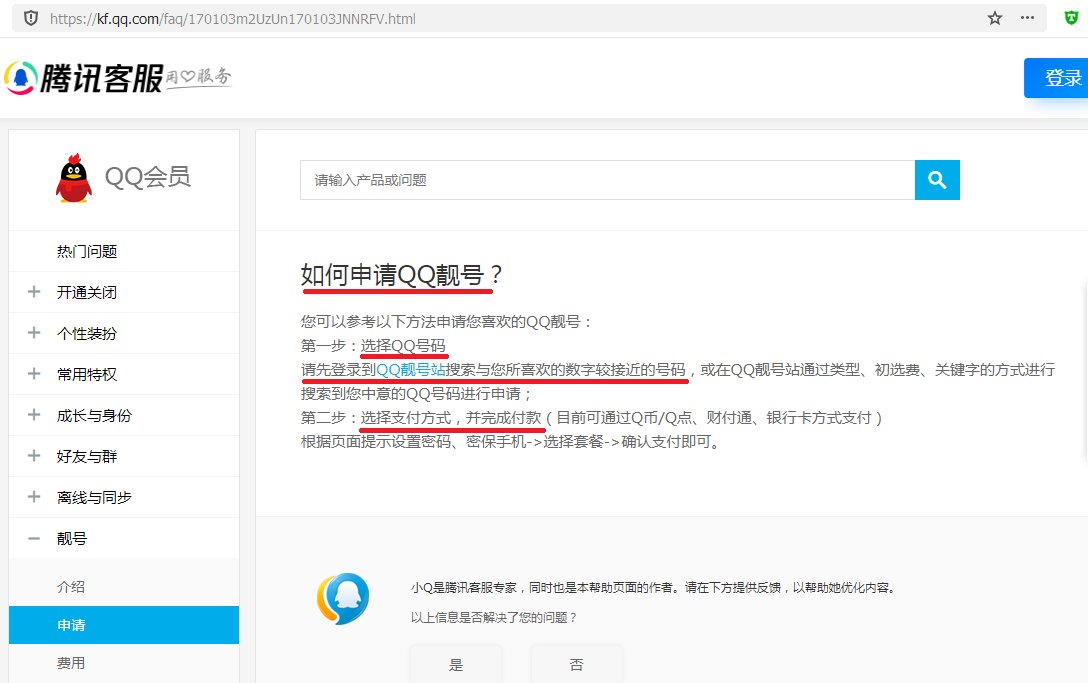Expand the 离线与同步 plus icon
The width and height of the screenshot is (1088, 683).
(x=33, y=496)
